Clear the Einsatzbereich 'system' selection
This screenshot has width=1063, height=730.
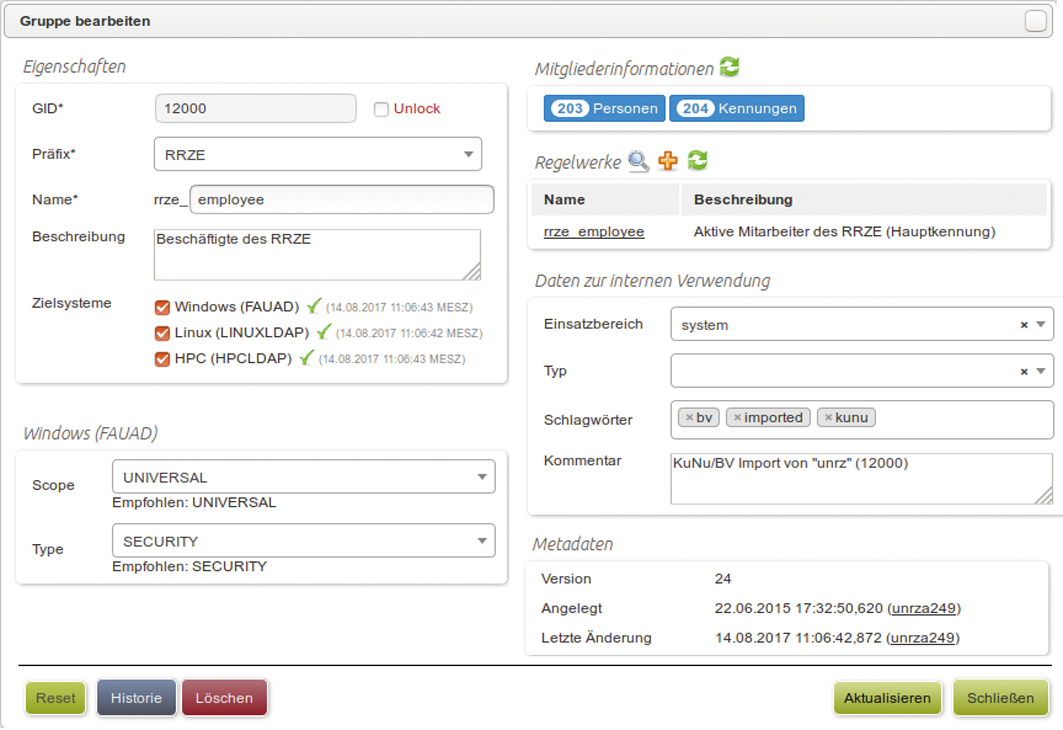tap(1023, 325)
